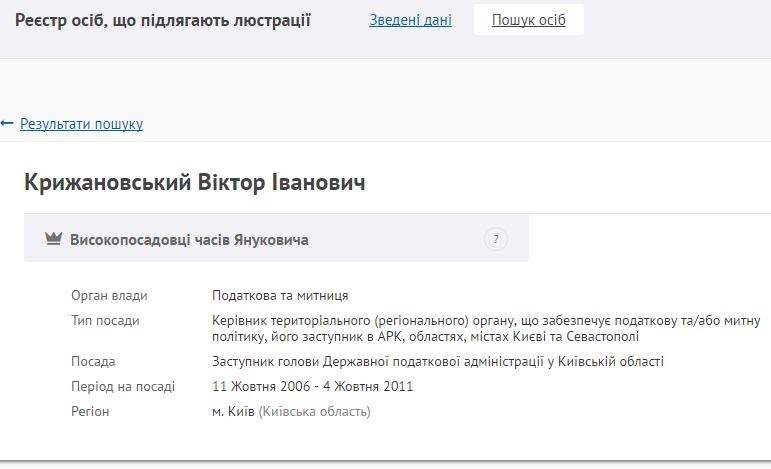This screenshot has width=771, height=469.
Task: Click the left arrow back icon
Action: 7,124
